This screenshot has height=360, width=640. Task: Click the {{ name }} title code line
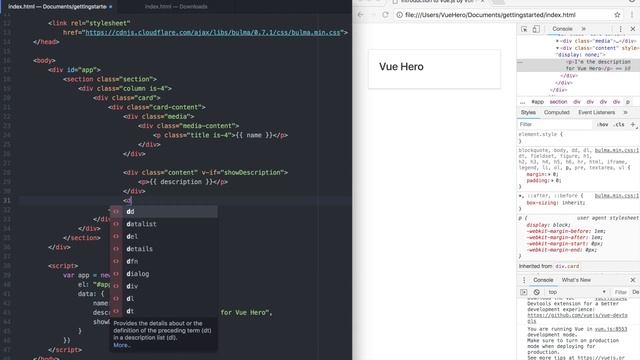tap(220, 135)
